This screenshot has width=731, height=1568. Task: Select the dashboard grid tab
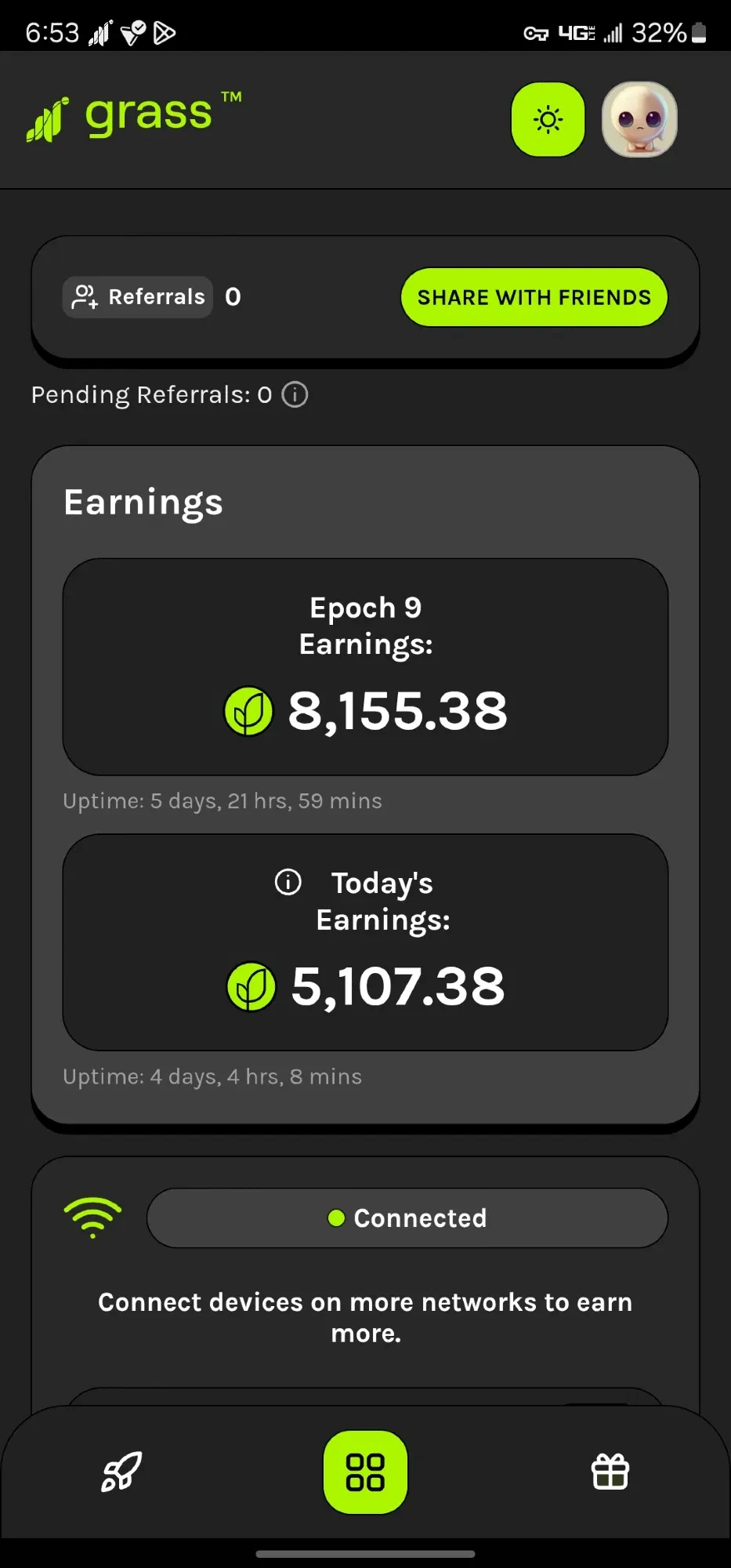coord(365,1472)
